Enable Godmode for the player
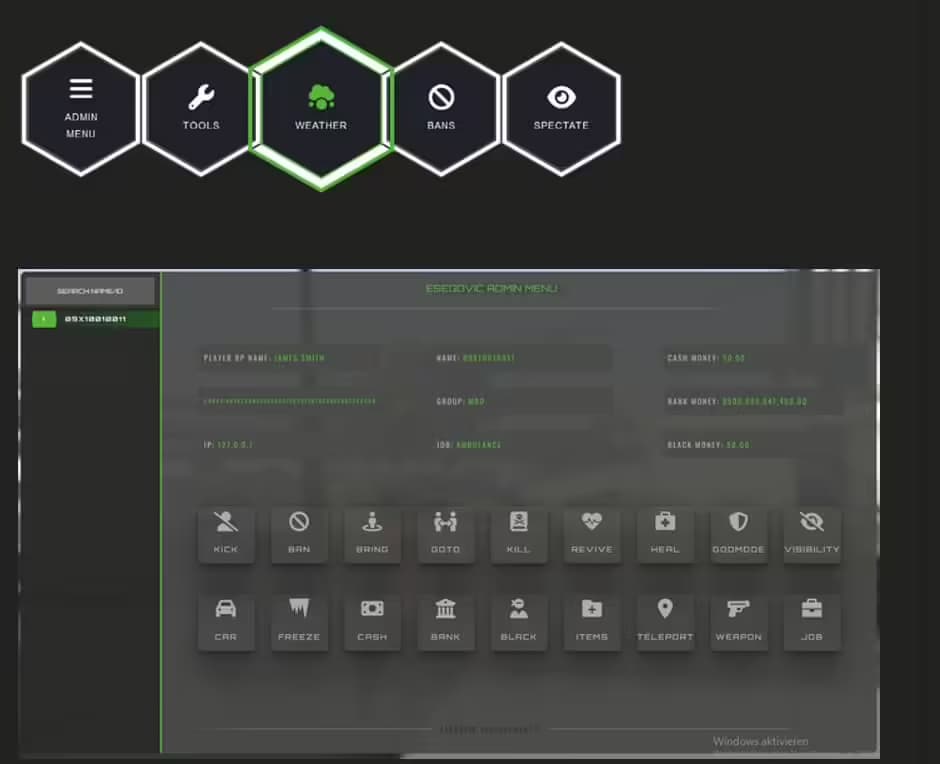The height and width of the screenshot is (764, 940). (x=739, y=533)
